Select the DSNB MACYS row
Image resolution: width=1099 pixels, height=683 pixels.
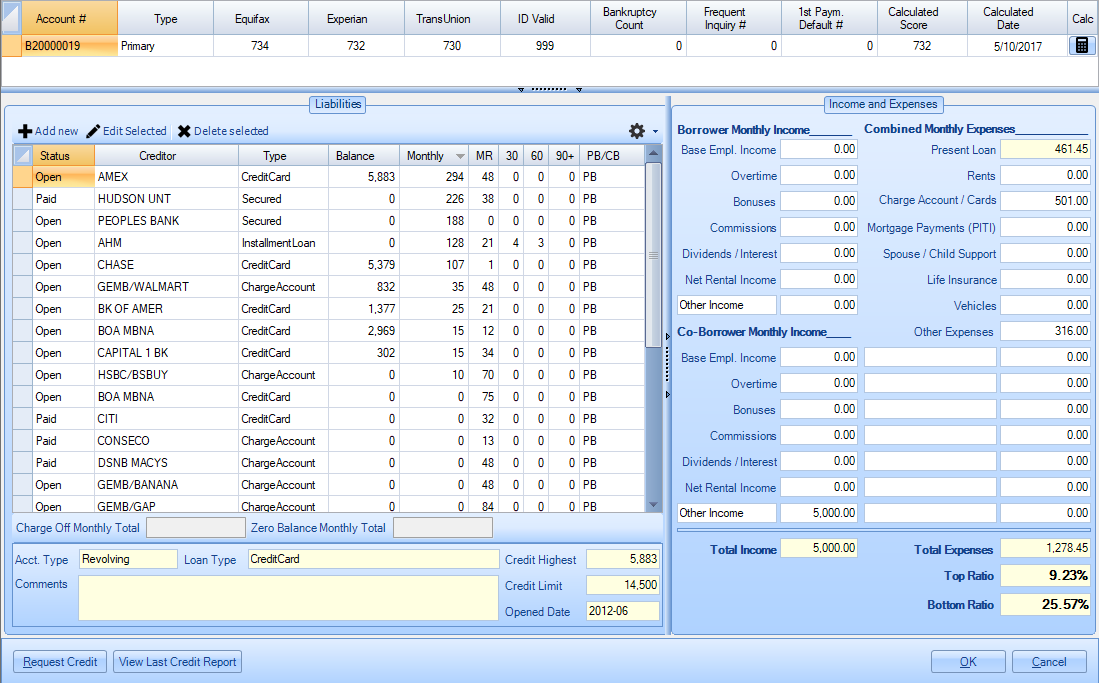(x=328, y=463)
